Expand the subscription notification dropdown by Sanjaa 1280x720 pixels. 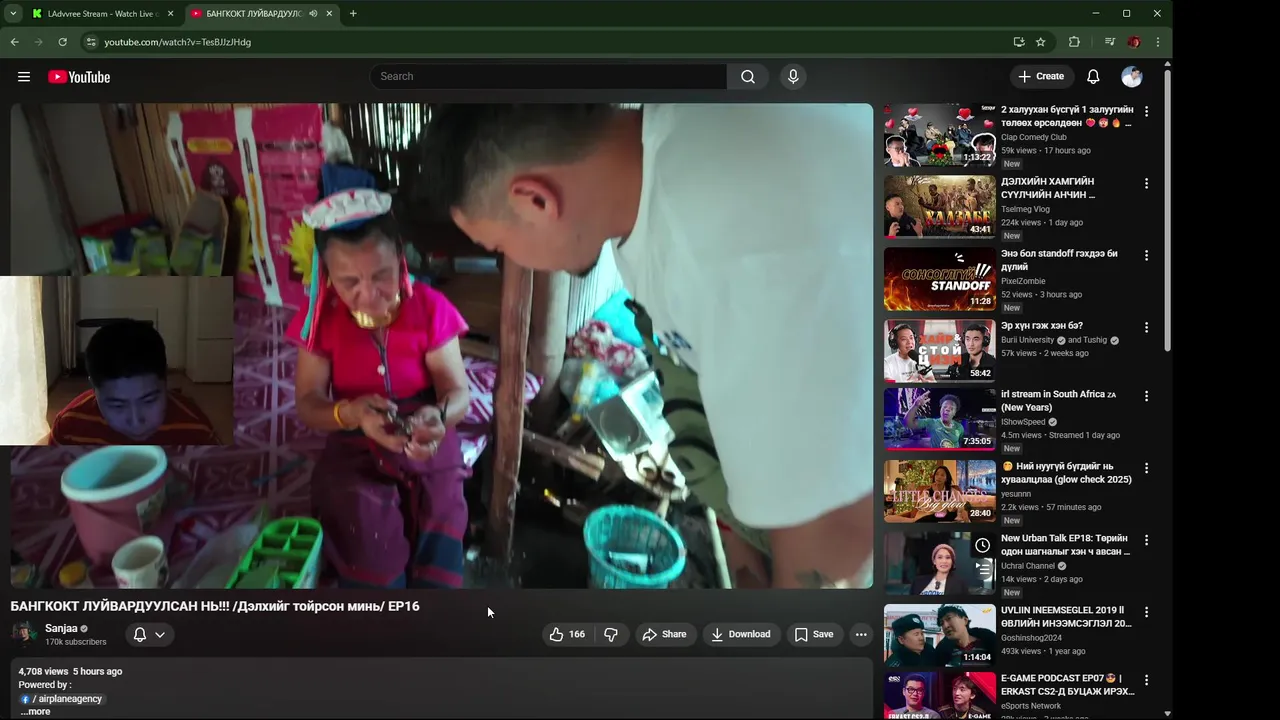coord(149,634)
